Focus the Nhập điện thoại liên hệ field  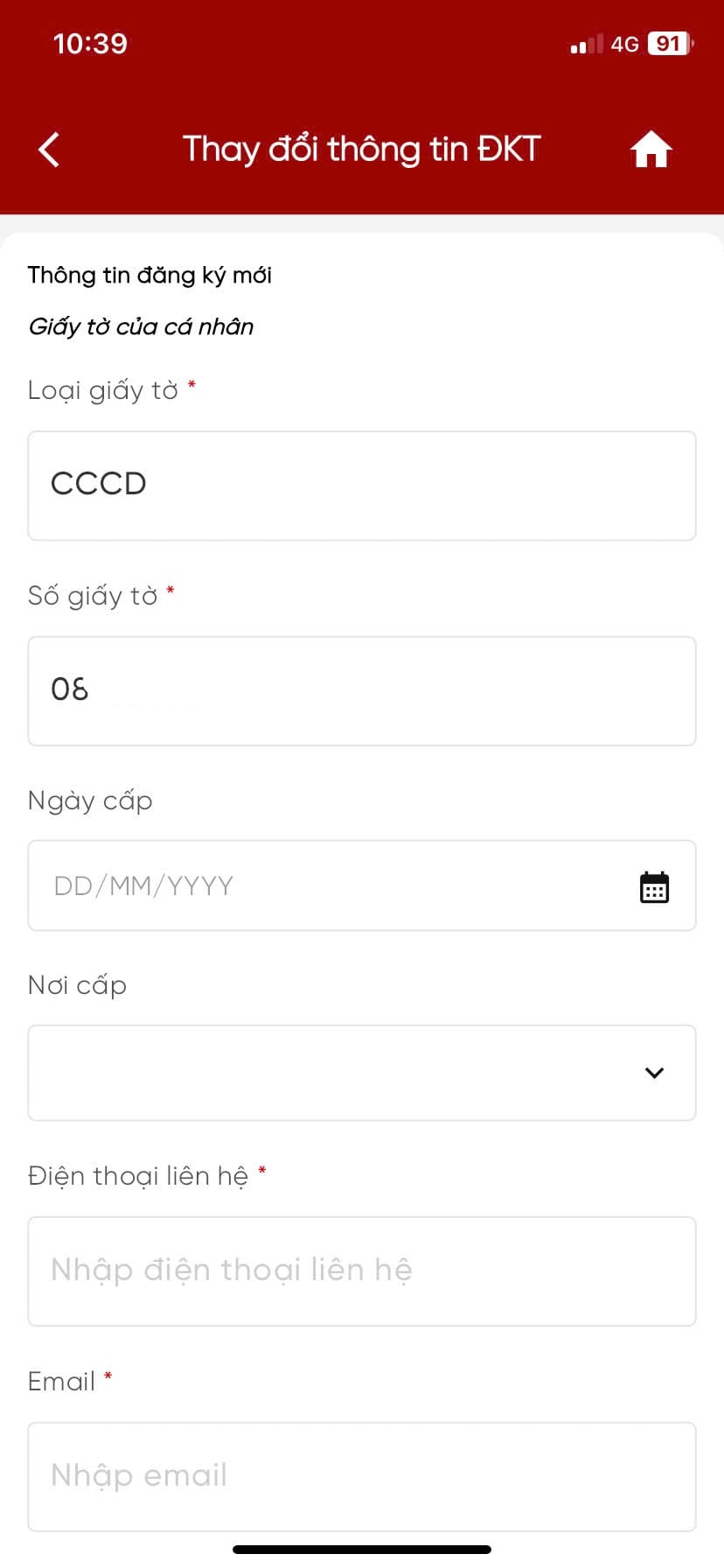(x=362, y=1271)
